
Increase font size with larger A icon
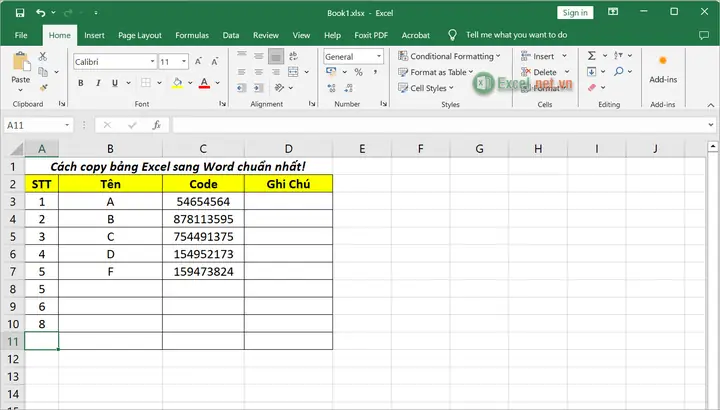tap(198, 62)
